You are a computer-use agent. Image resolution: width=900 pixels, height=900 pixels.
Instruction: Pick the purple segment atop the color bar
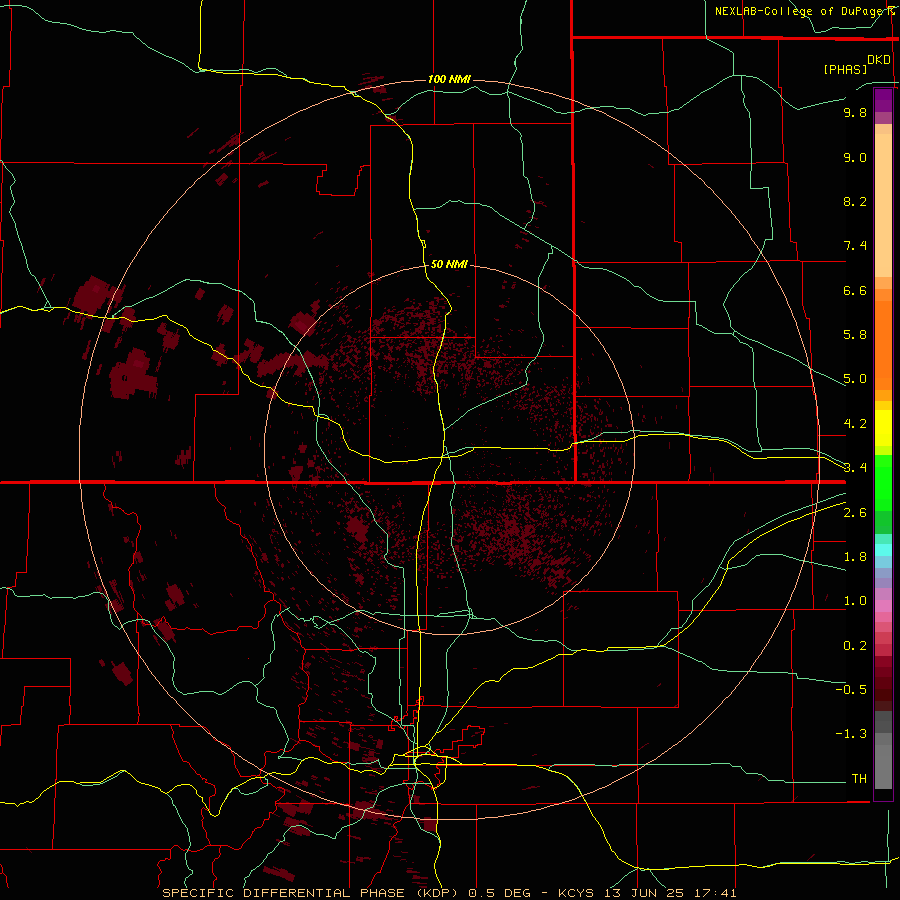[883, 100]
